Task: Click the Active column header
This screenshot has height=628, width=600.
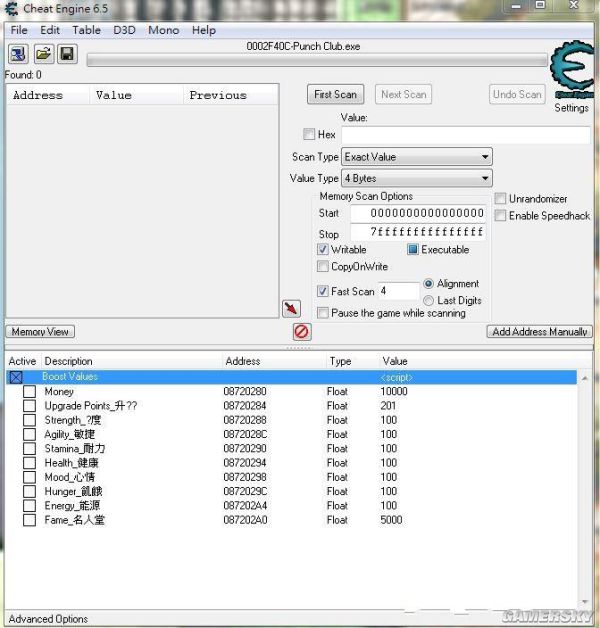Action: (x=22, y=361)
